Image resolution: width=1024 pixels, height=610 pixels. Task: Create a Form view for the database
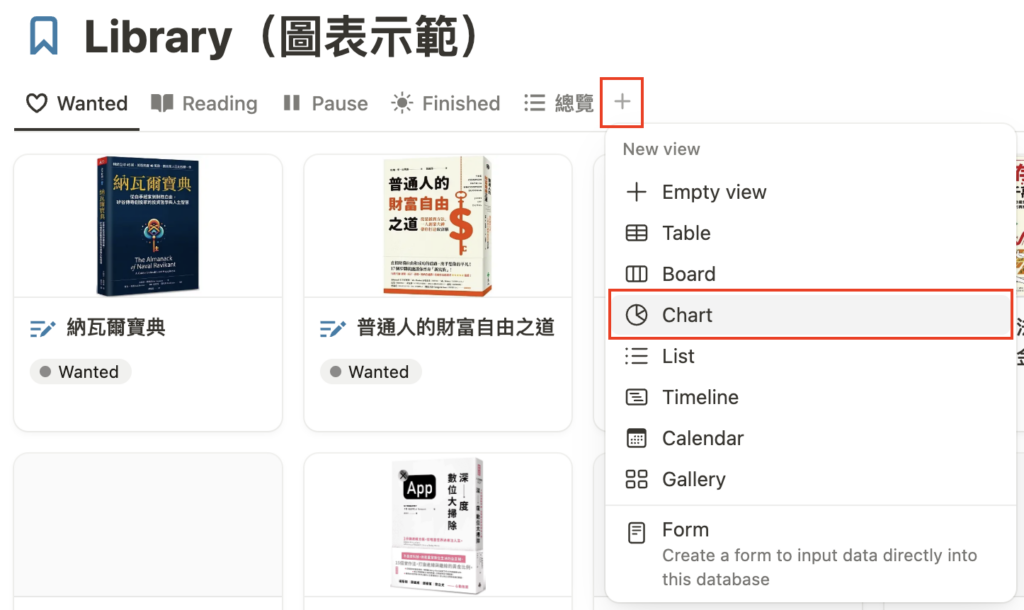click(685, 530)
